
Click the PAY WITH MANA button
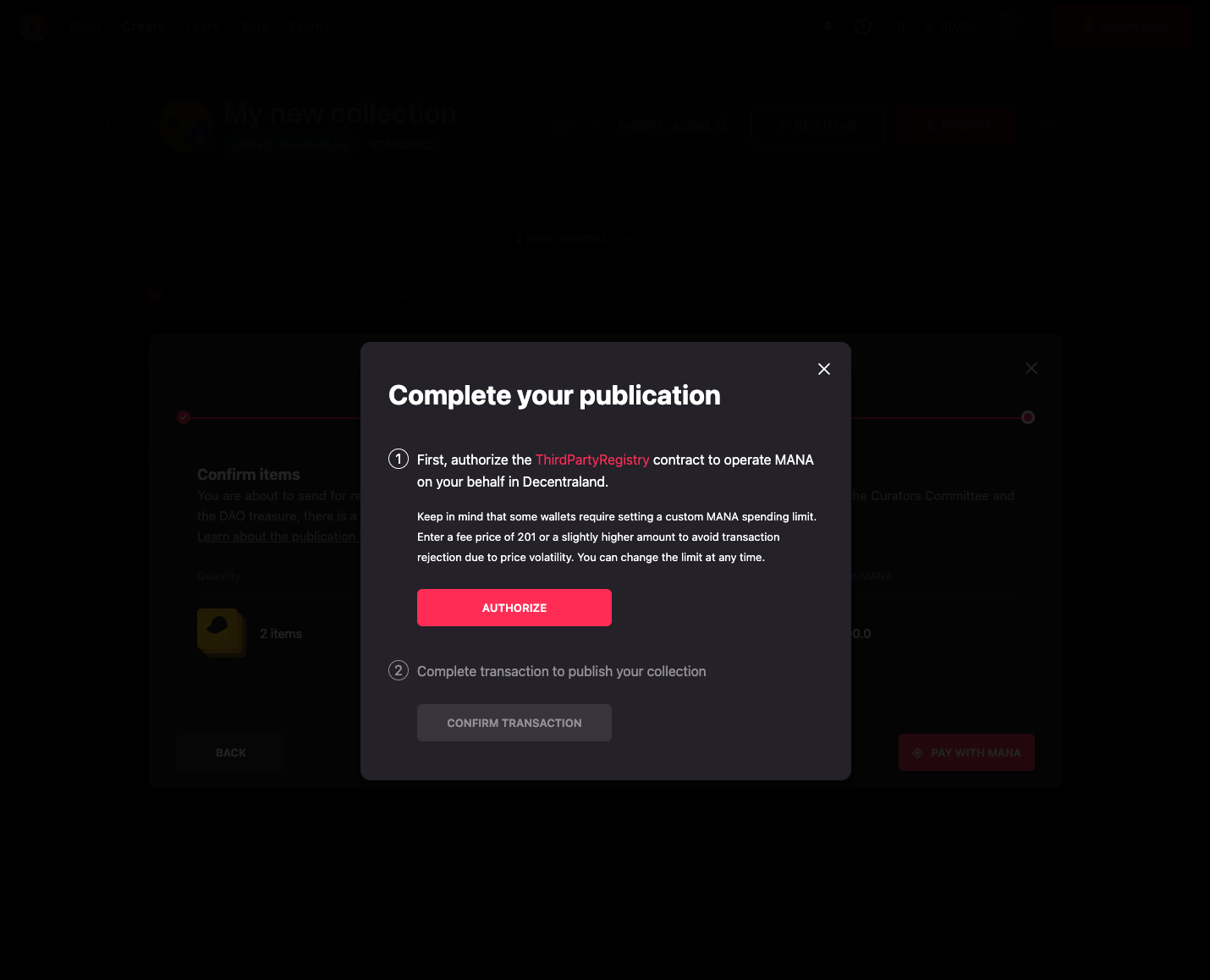pyautogui.click(x=966, y=752)
